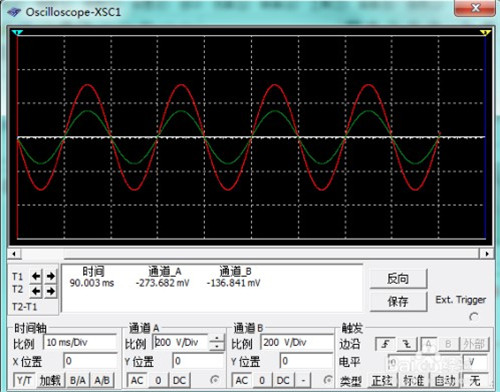Click the 保存 (Save) button
Viewport: 500px width, 392px height.
tap(398, 302)
